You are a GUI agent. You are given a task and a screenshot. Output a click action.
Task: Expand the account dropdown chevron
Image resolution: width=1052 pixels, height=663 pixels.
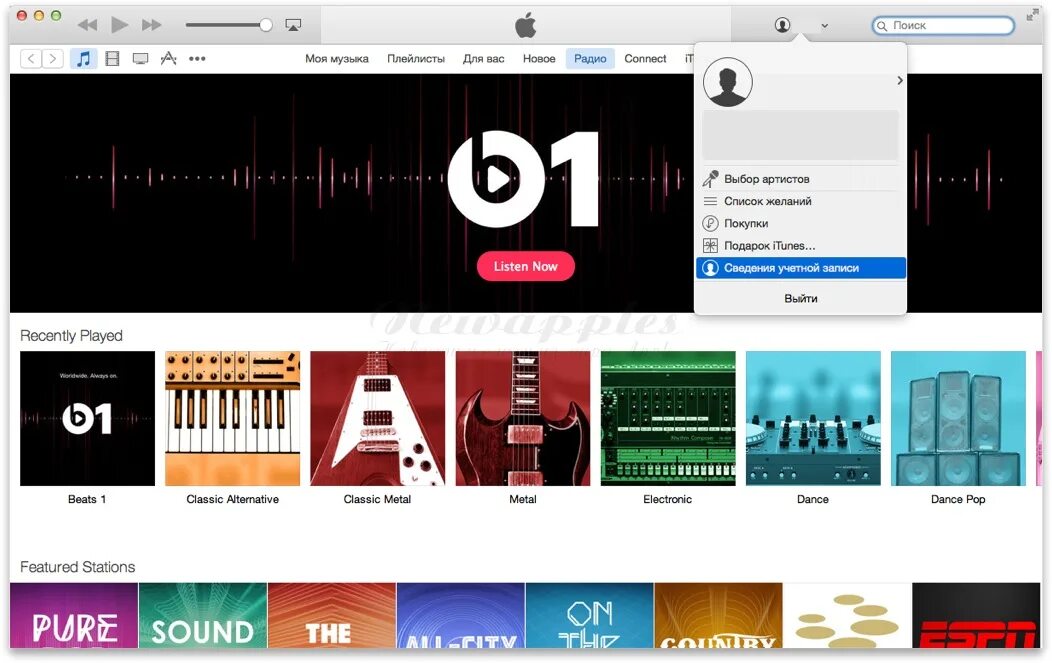pyautogui.click(x=825, y=26)
